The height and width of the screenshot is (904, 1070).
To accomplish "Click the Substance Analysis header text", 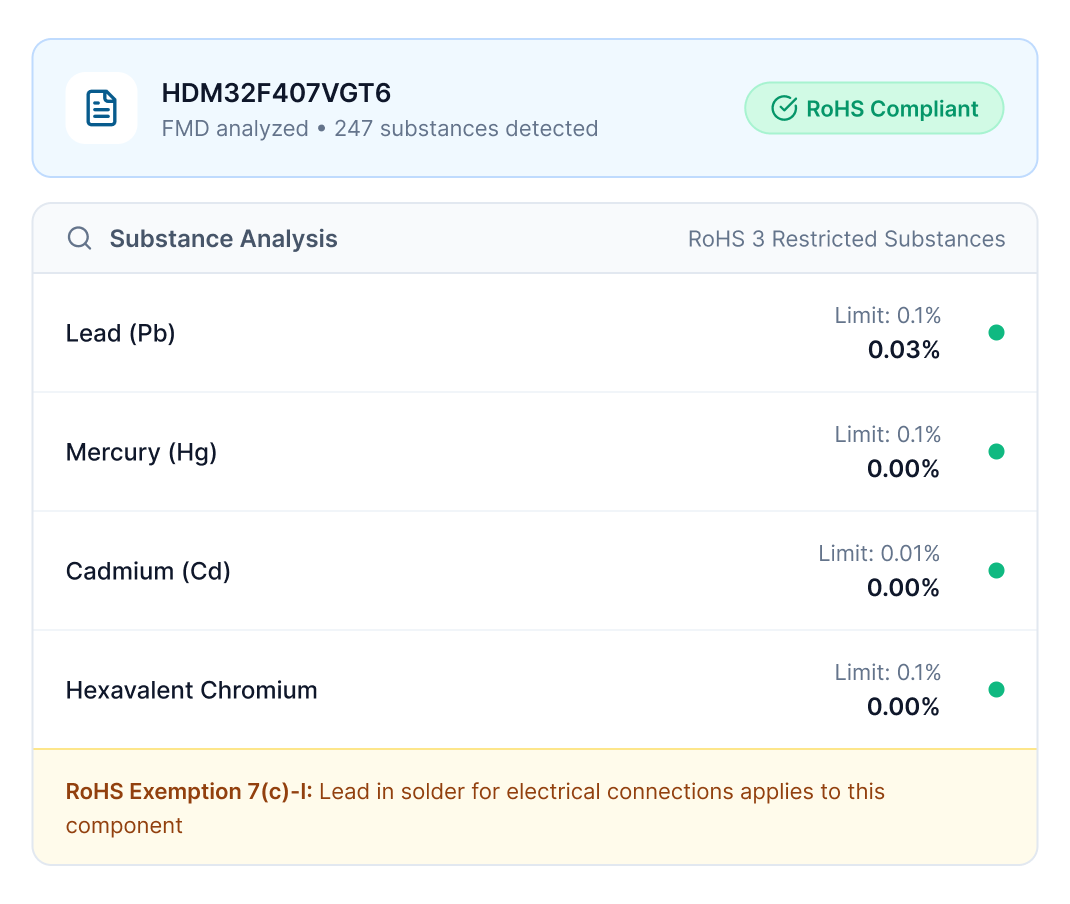I will point(224,239).
